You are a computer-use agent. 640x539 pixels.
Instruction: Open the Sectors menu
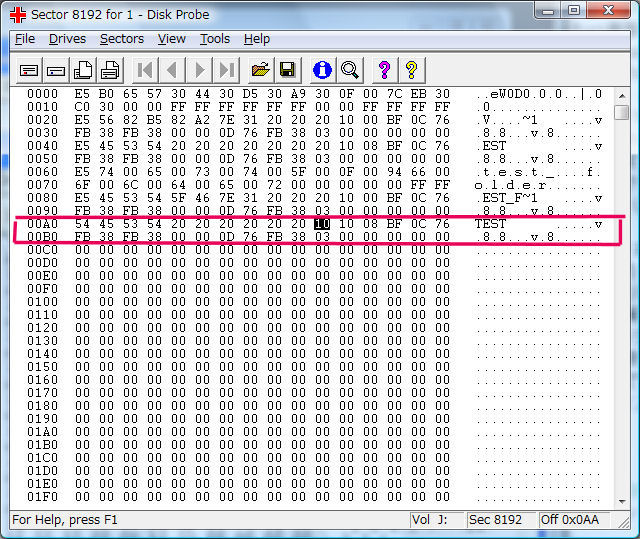tap(122, 39)
